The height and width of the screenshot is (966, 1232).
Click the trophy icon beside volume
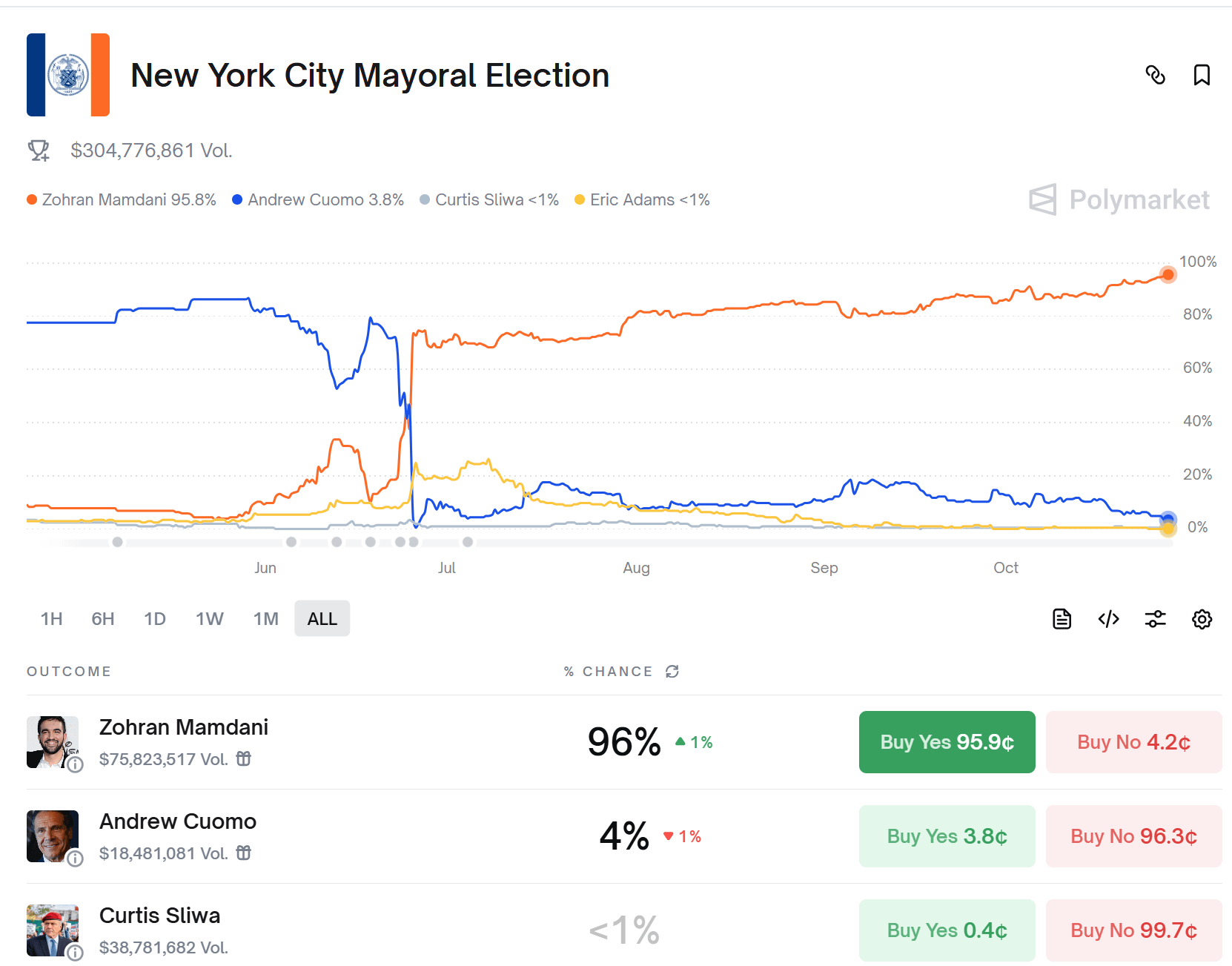(x=39, y=150)
